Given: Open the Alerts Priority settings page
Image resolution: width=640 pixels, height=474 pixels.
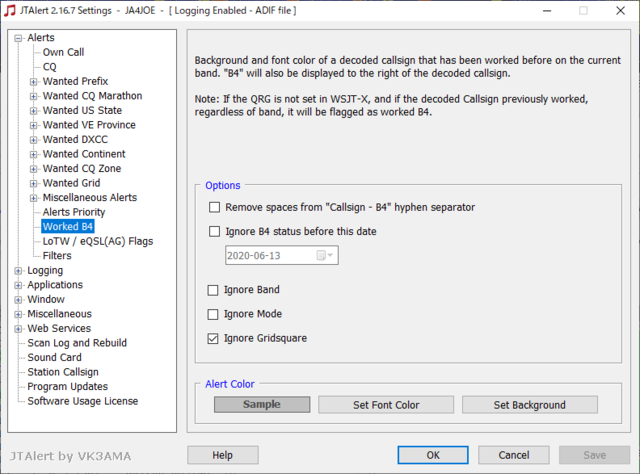Looking at the screenshot, I should pyautogui.click(x=74, y=212).
